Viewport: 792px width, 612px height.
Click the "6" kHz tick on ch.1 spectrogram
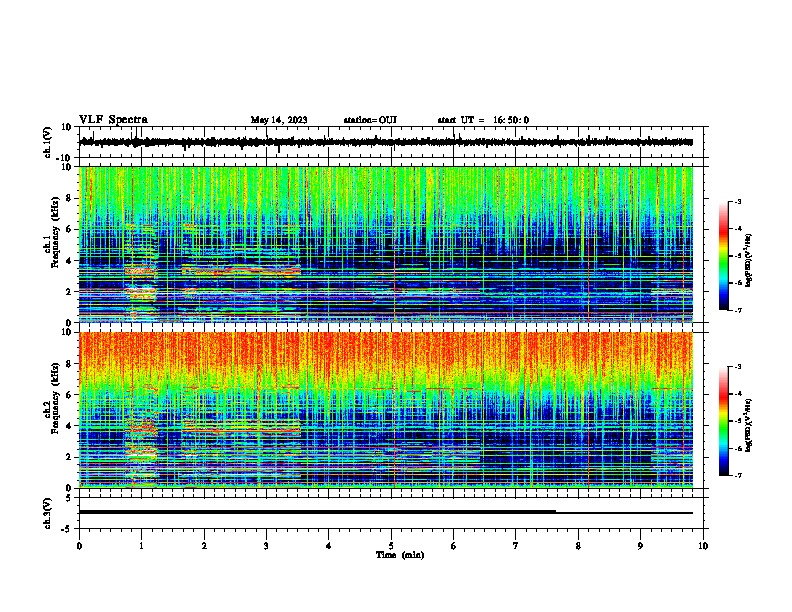coord(69,229)
